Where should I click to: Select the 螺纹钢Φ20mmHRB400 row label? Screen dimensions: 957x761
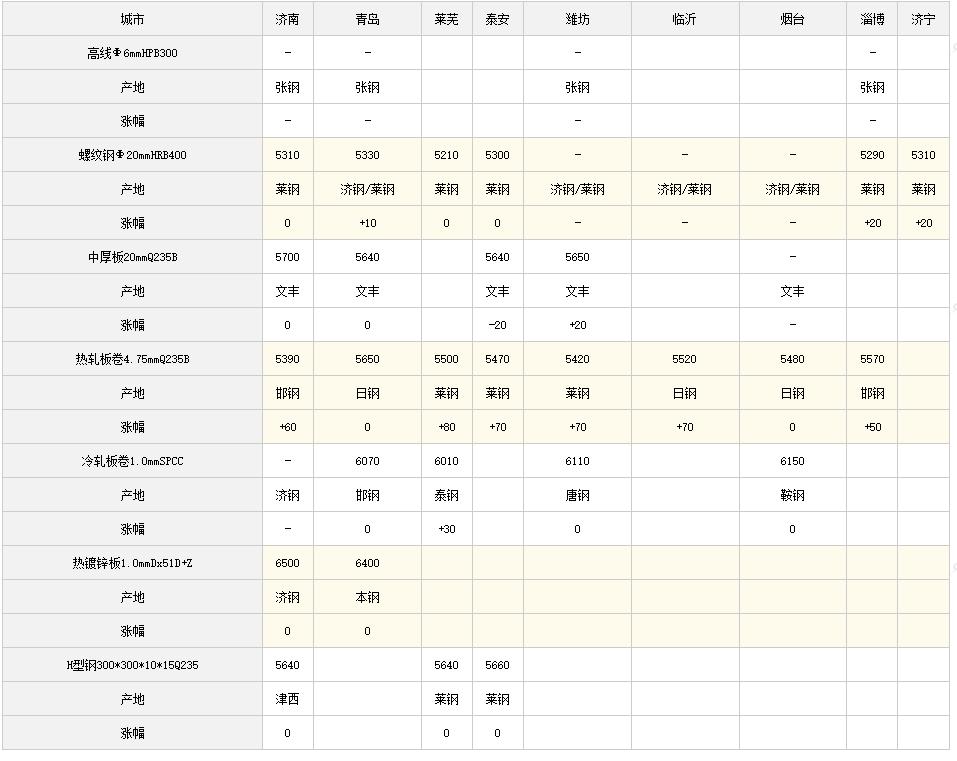tap(132, 155)
